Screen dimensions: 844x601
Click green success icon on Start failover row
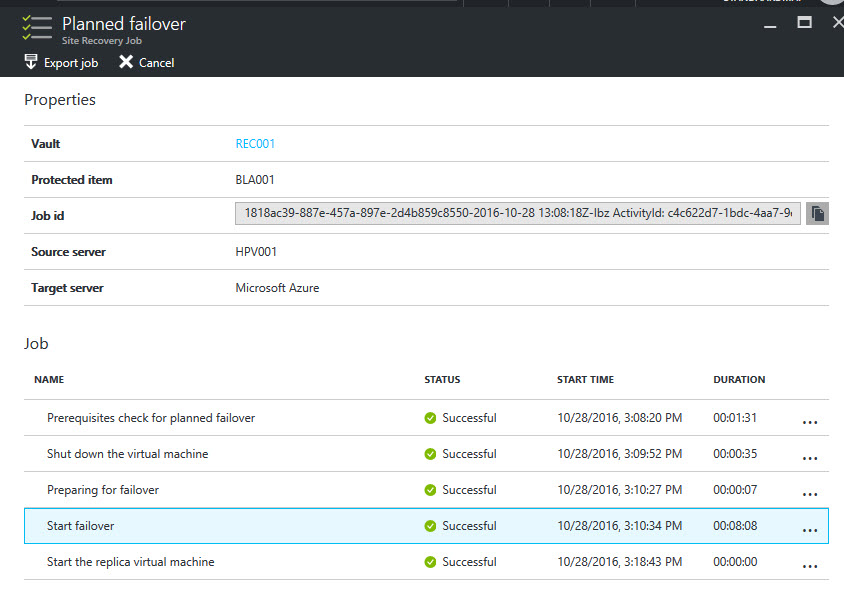click(x=430, y=526)
